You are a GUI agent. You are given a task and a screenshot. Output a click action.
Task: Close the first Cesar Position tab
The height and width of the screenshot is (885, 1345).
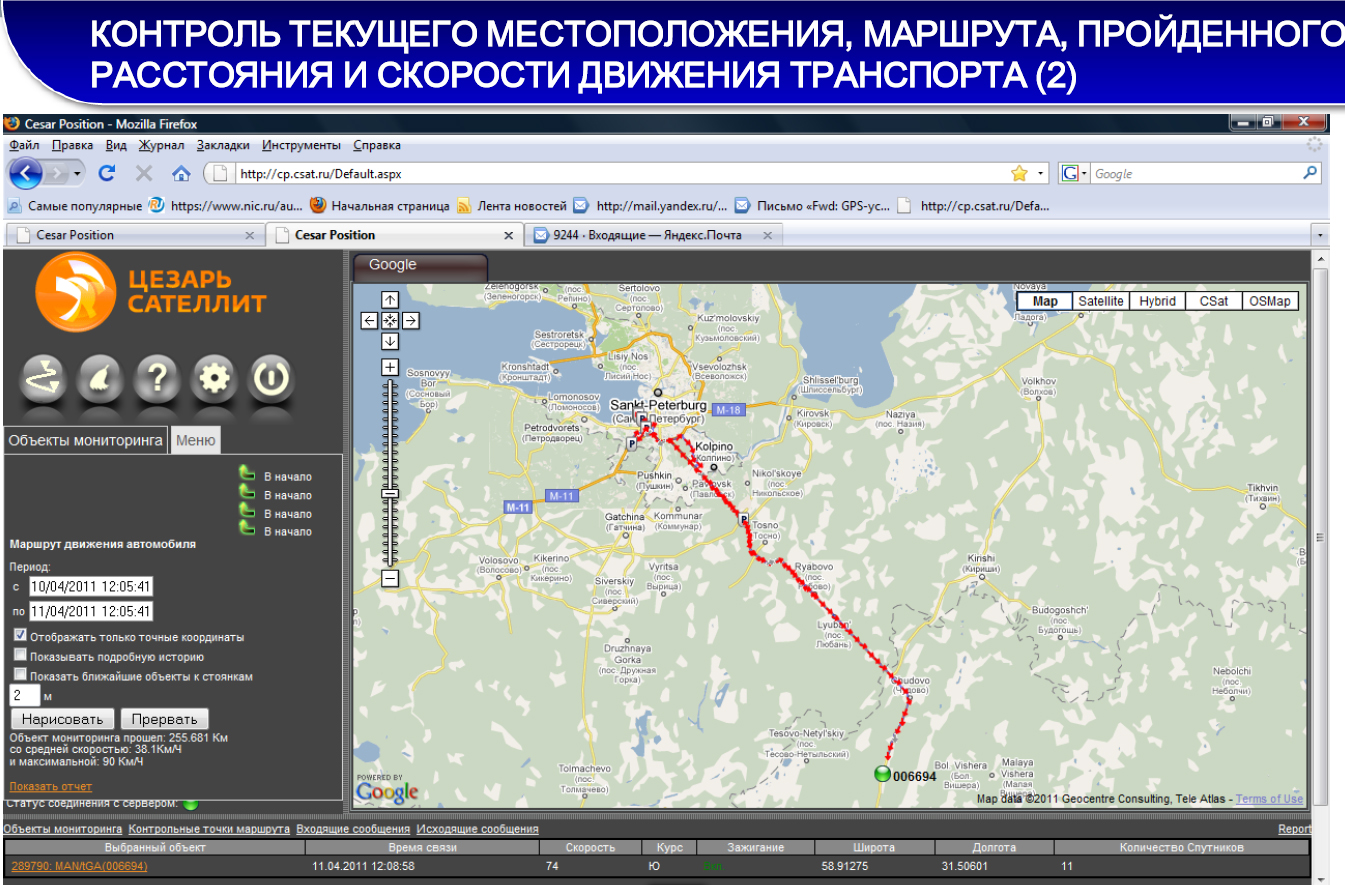[x=250, y=235]
